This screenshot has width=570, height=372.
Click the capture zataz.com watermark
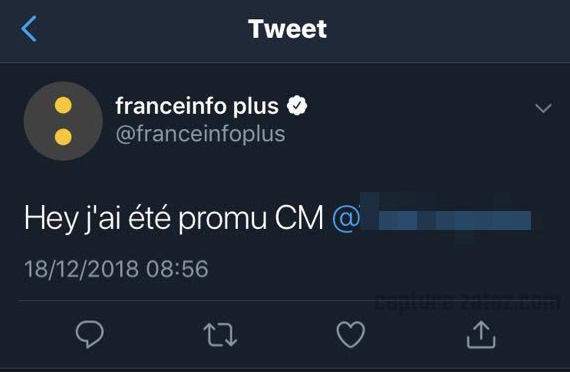pos(467,301)
